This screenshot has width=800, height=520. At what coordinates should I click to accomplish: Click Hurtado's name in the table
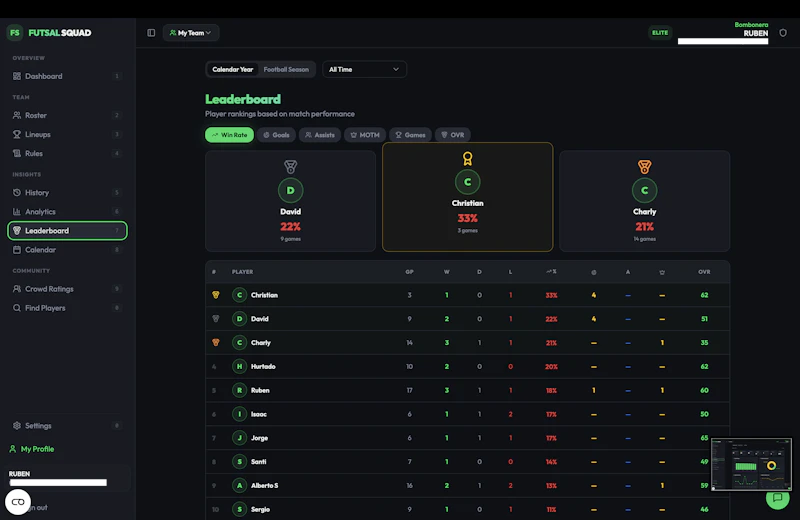[263, 366]
